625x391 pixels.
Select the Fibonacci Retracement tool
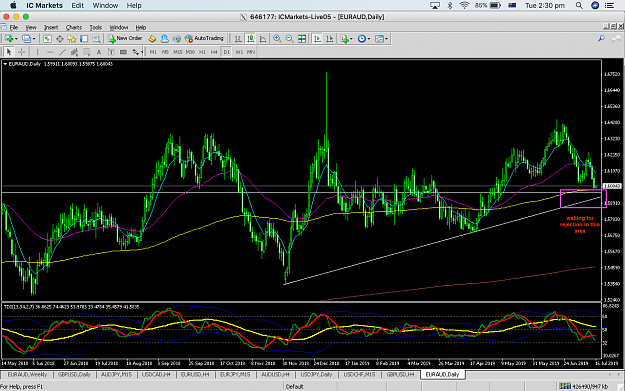click(x=86, y=52)
